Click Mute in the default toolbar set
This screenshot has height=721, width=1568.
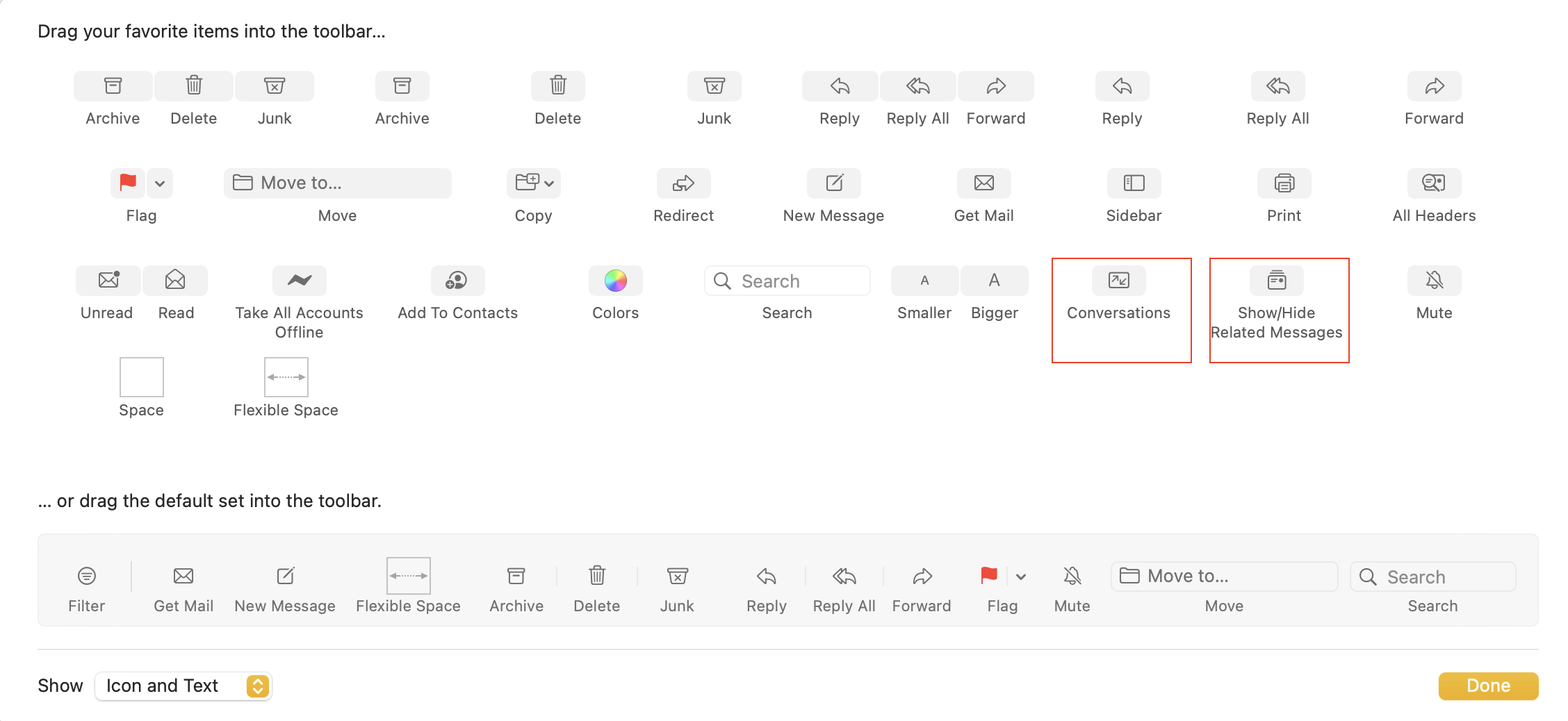(x=1072, y=576)
